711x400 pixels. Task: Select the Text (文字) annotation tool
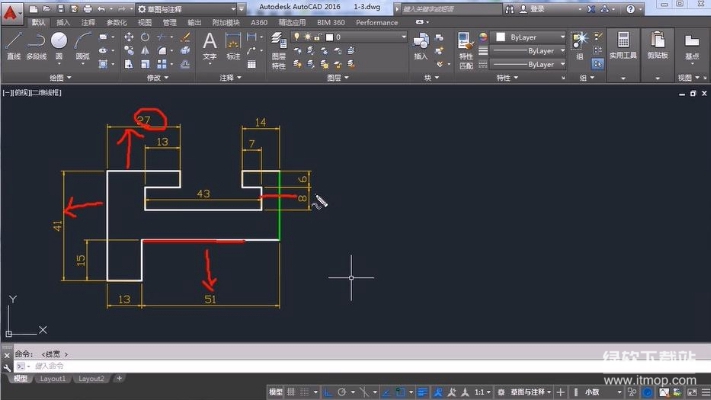[209, 45]
